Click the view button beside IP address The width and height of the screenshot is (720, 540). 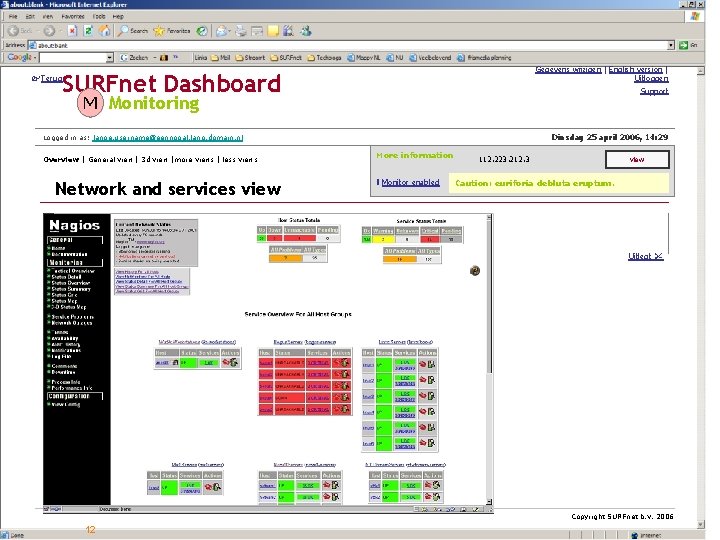[x=637, y=160]
